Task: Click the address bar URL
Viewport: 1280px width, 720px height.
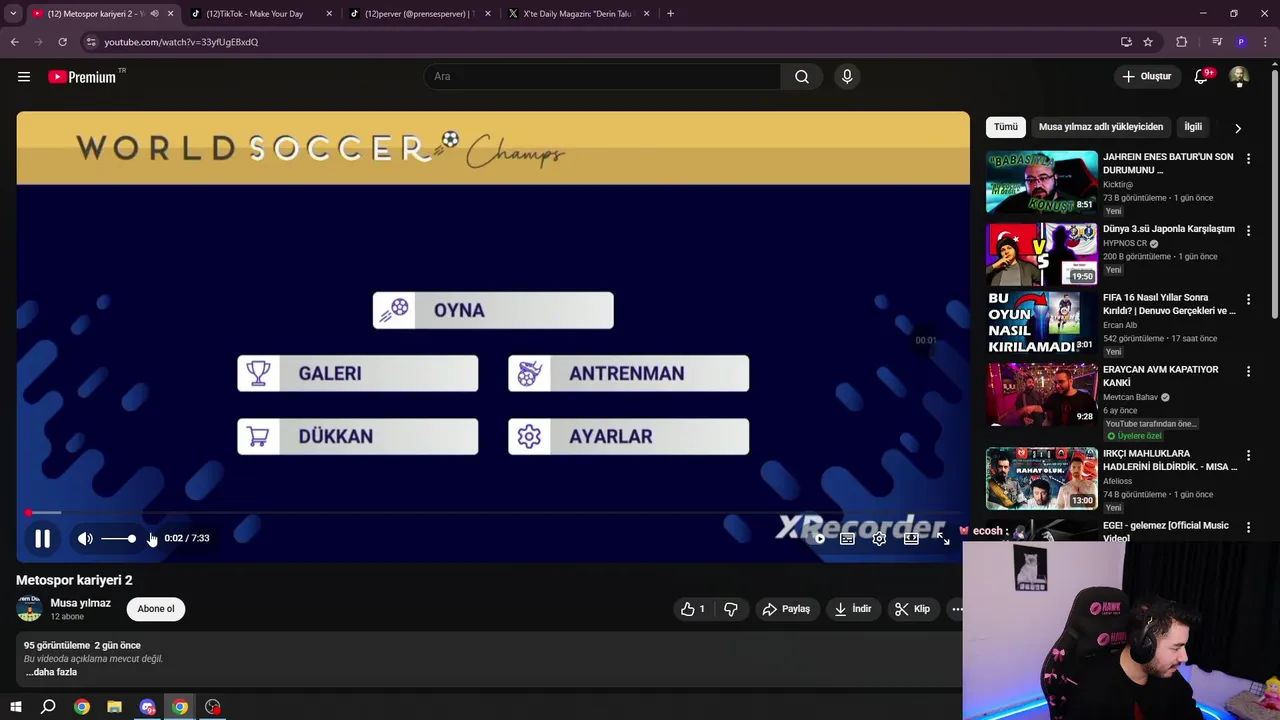Action: click(x=181, y=42)
